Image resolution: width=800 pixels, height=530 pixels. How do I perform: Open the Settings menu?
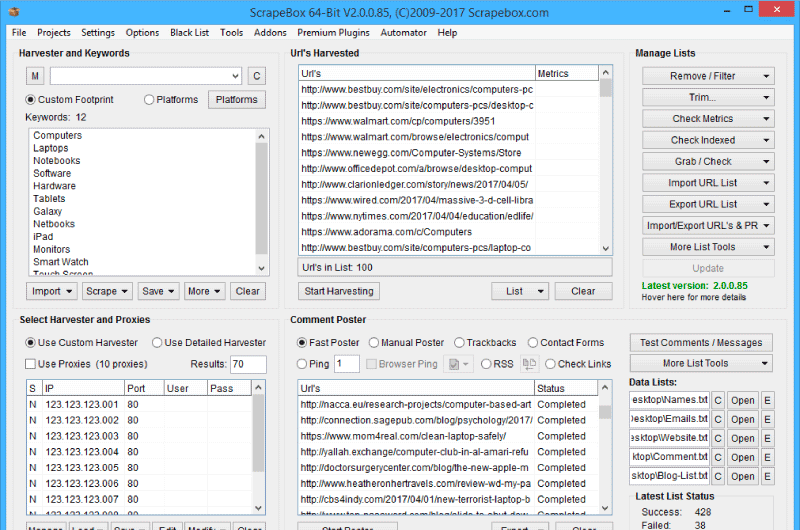tap(98, 33)
